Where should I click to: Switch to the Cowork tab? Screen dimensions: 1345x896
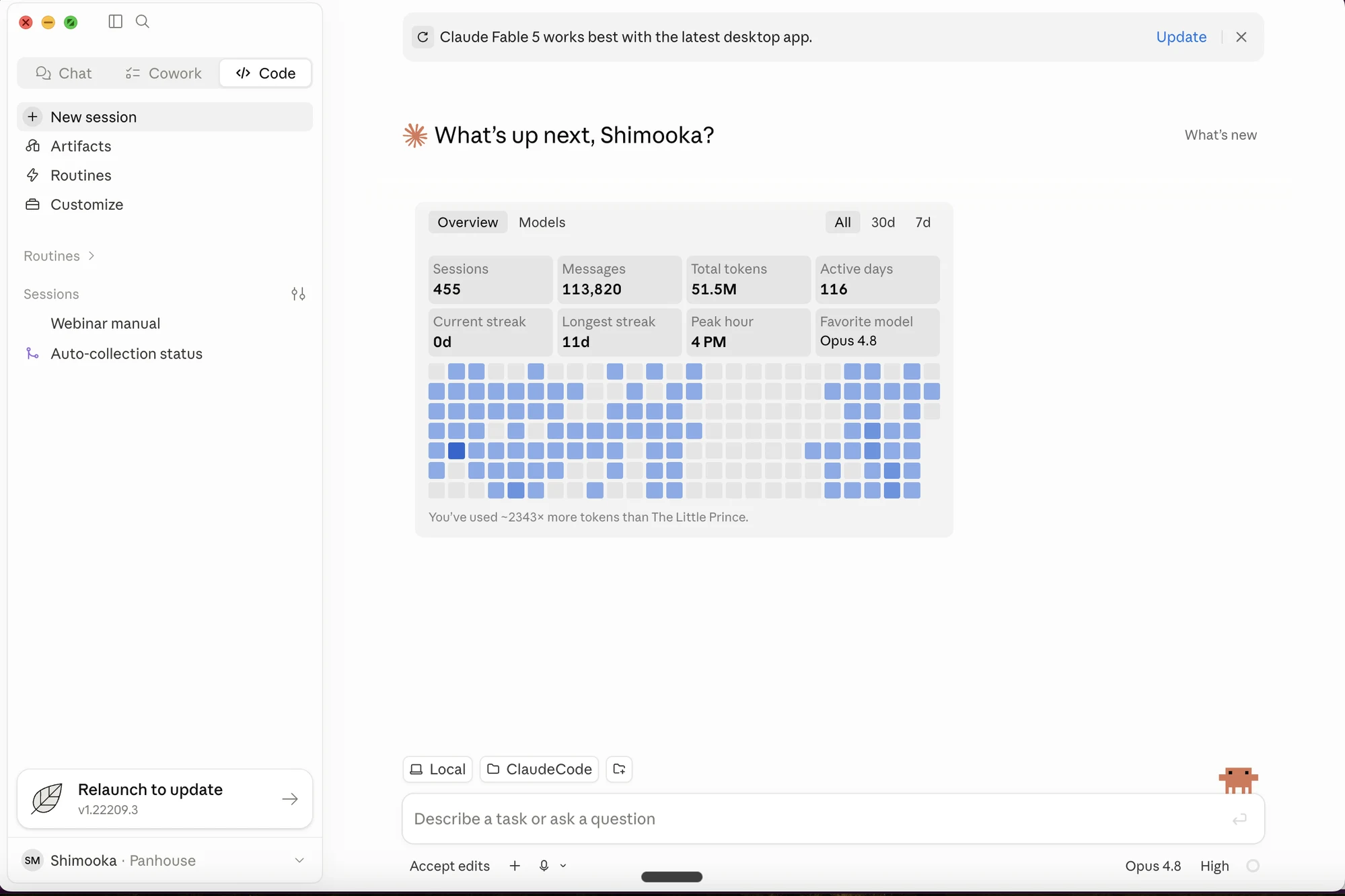[163, 73]
